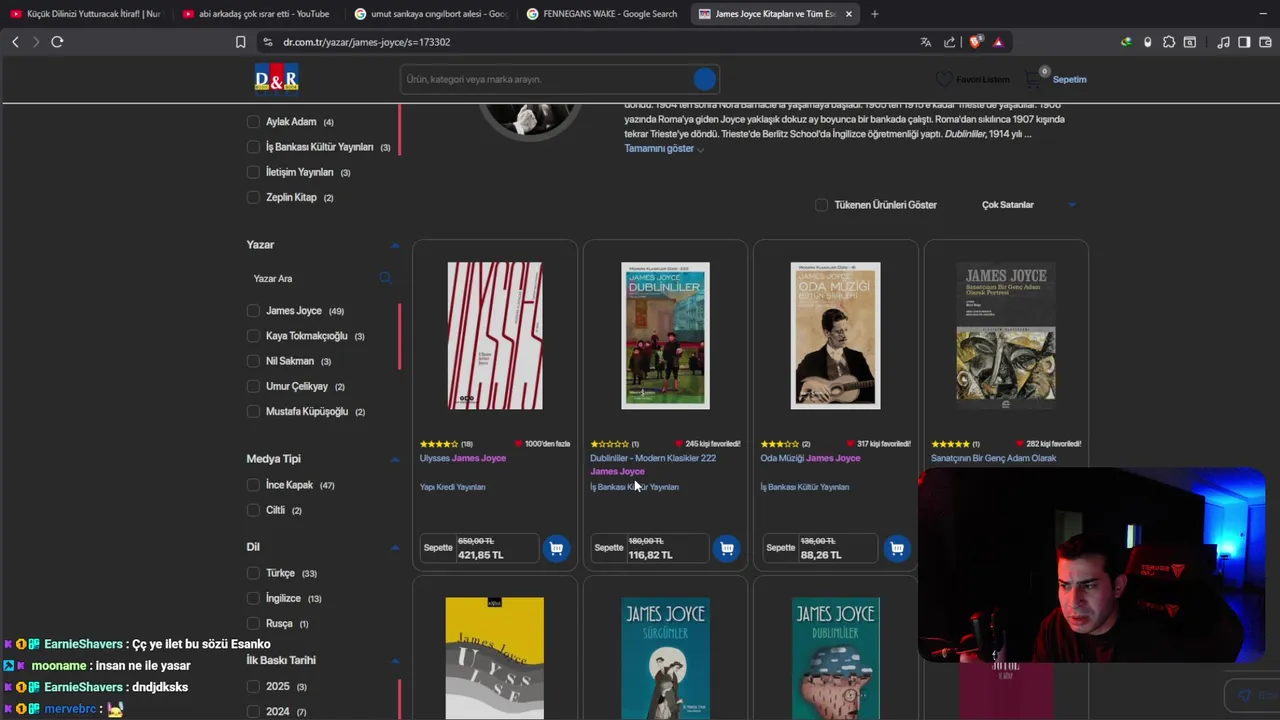Open the Ulysses James Joyce title link

pos(463,458)
